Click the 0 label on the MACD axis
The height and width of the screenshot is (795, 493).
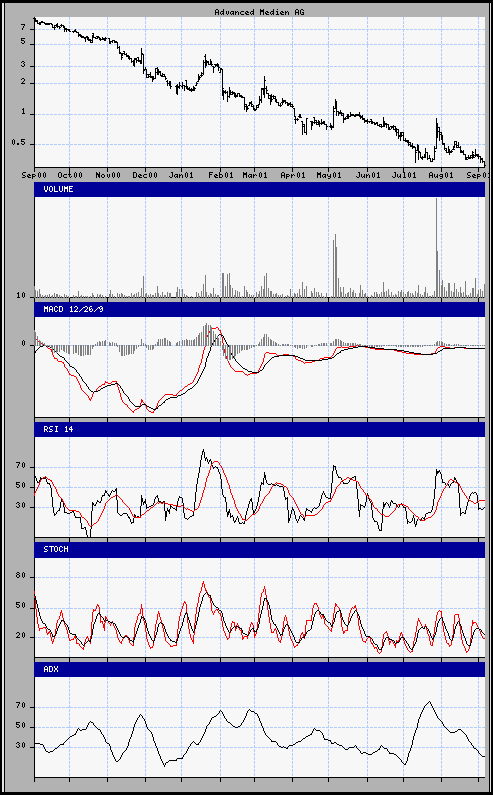pyautogui.click(x=23, y=344)
